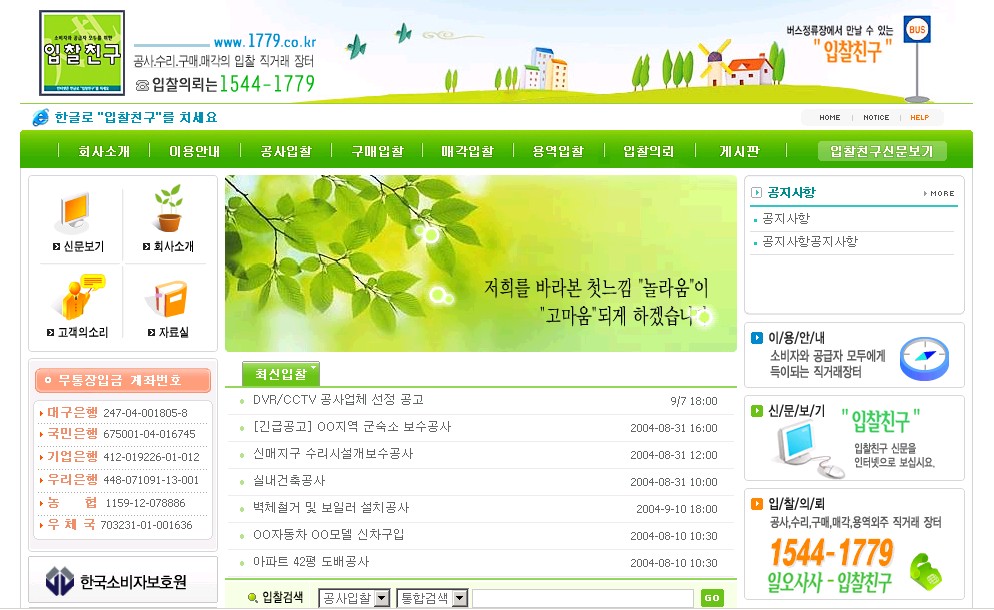Open the 회사소개 menu

(104, 151)
